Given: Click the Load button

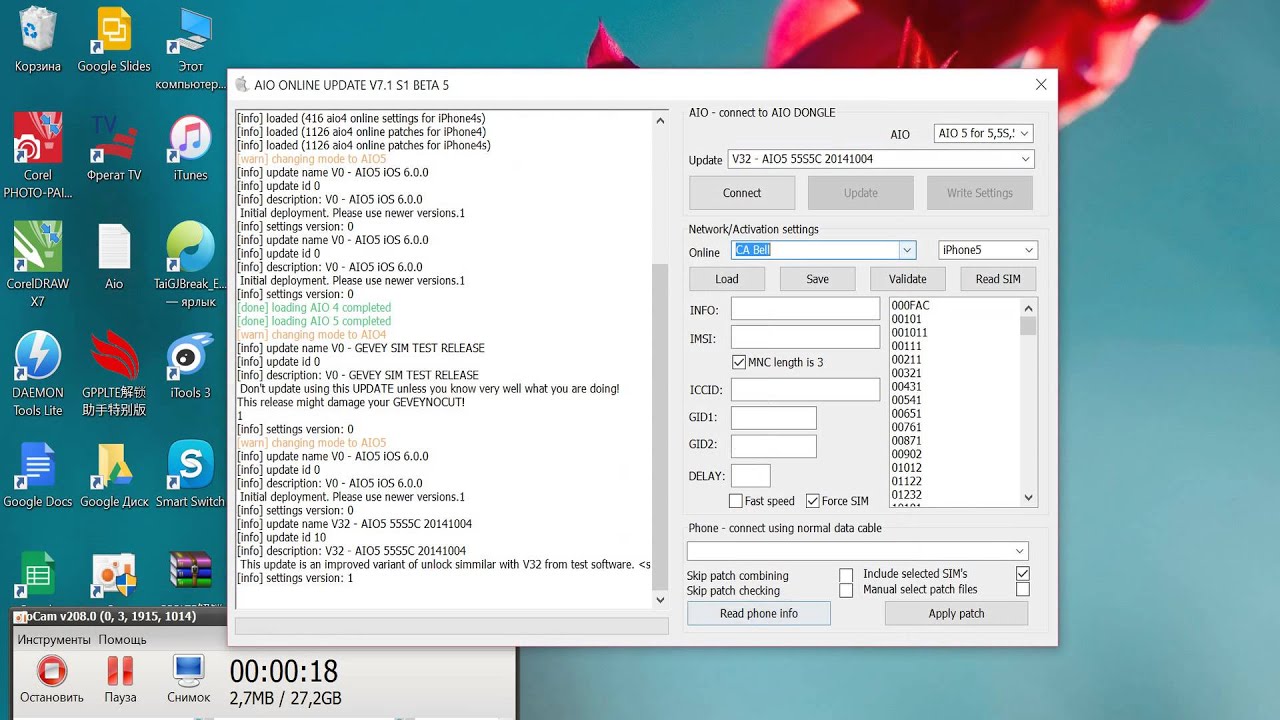Looking at the screenshot, I should click(x=727, y=279).
